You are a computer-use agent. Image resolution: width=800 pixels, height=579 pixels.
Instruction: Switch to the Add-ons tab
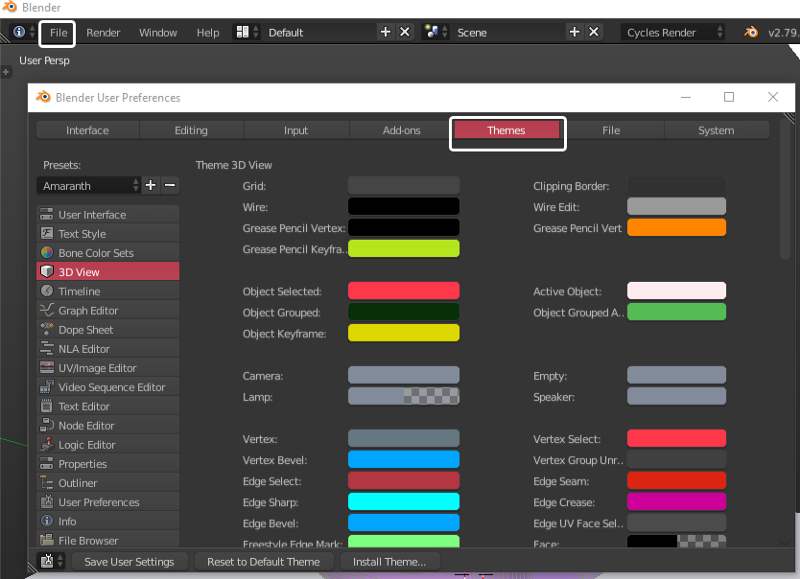(x=402, y=130)
